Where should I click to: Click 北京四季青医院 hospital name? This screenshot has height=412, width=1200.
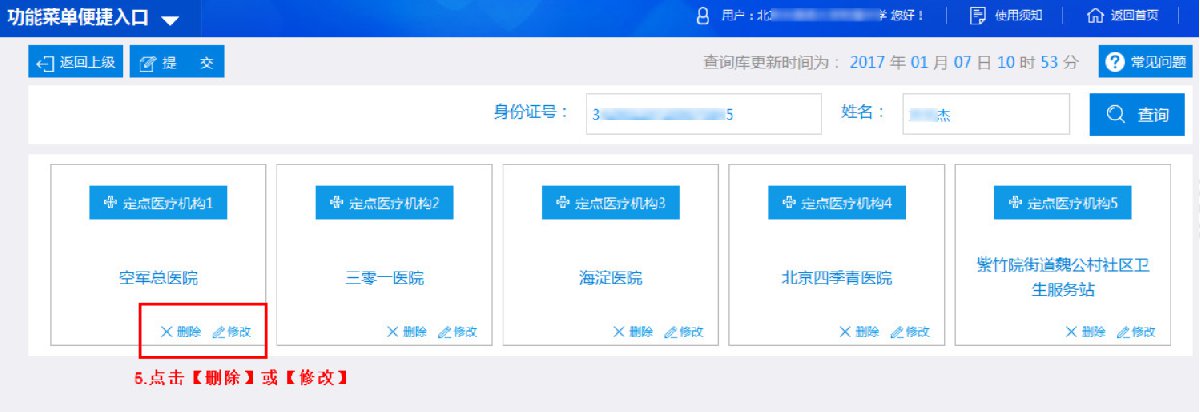click(x=837, y=278)
